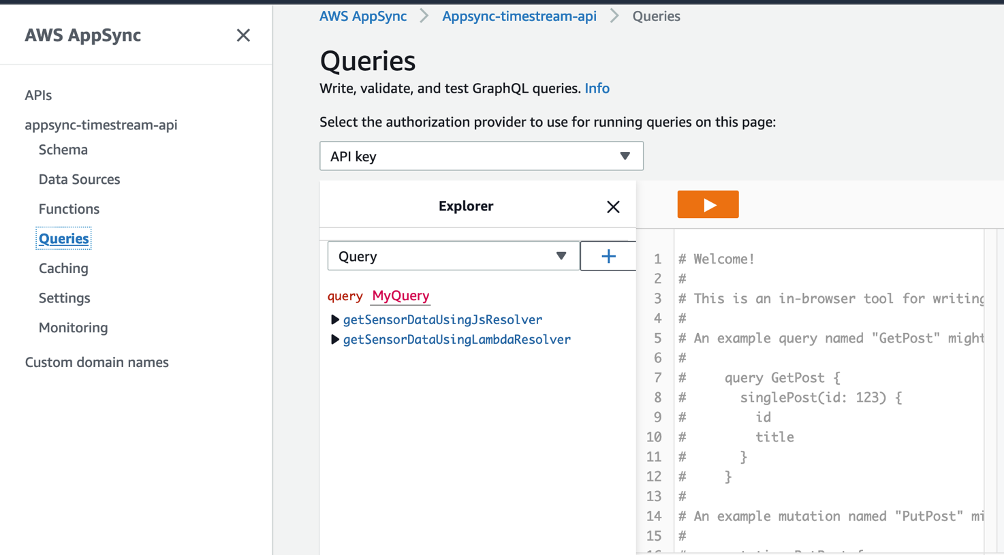
Task: Select the getSensorDataUsingLambdaResolver field
Action: [x=457, y=339]
